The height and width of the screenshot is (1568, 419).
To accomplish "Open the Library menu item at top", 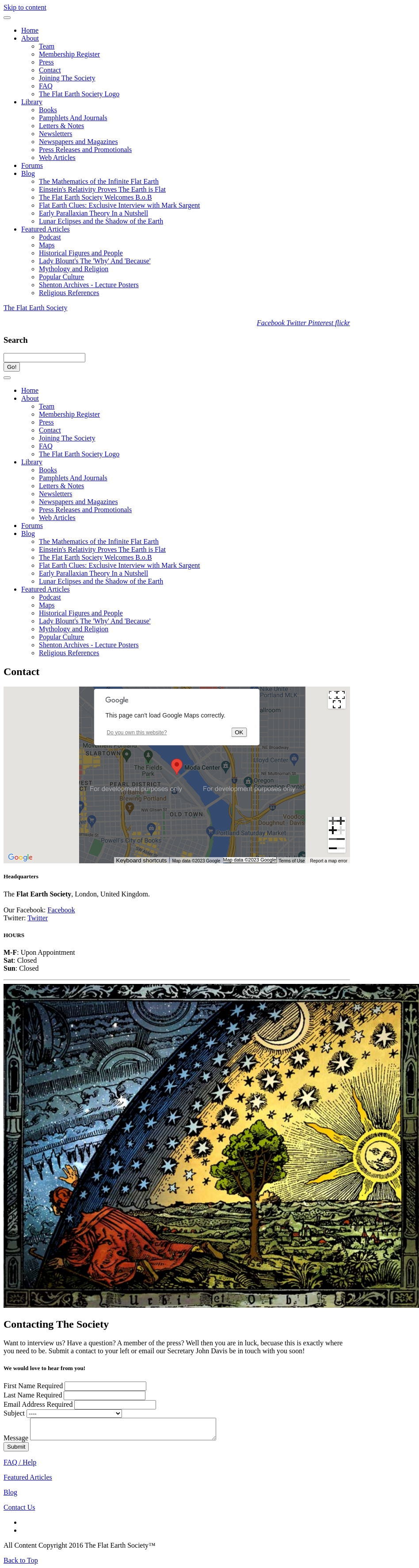I will (32, 102).
